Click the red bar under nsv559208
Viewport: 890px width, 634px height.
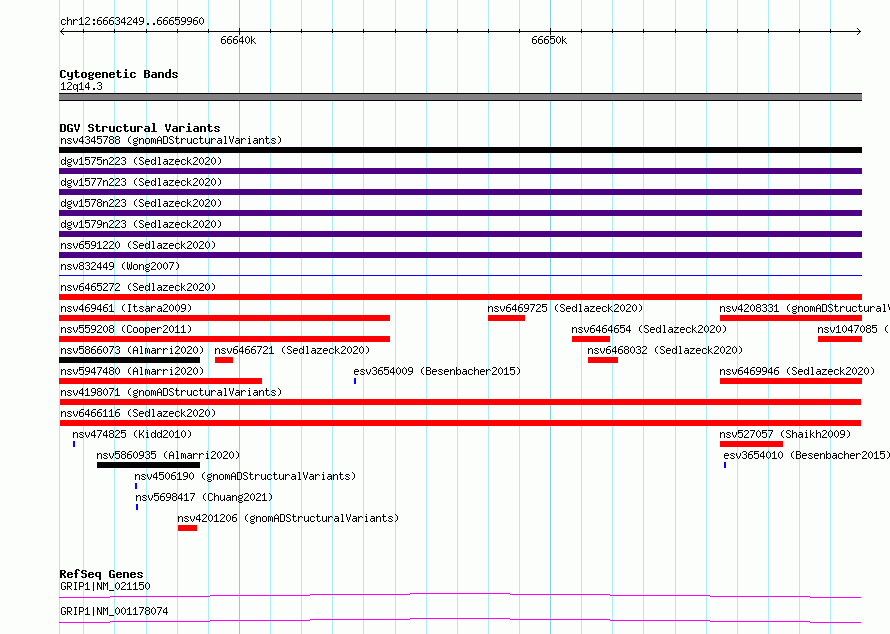[225, 339]
